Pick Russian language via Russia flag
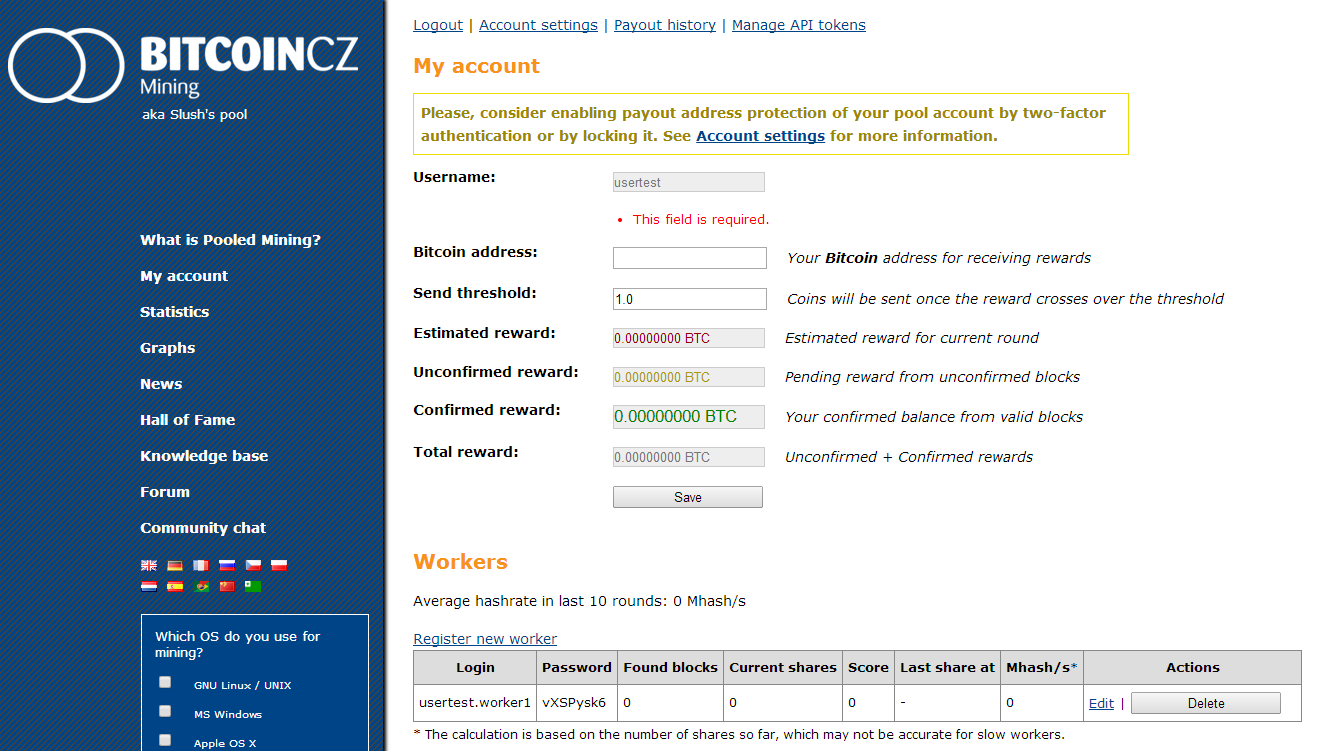Image resolution: width=1327 pixels, height=751 pixels. coord(227,565)
